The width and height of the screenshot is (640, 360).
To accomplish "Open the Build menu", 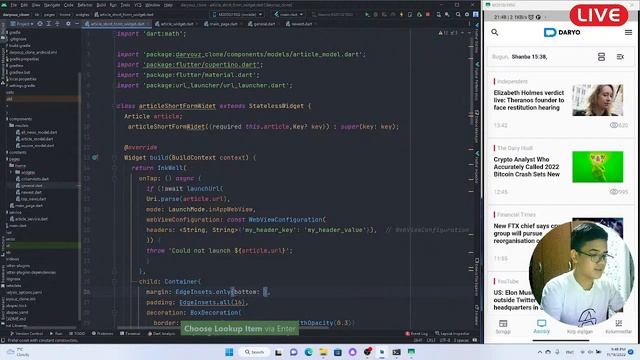I will tap(101, 5).
